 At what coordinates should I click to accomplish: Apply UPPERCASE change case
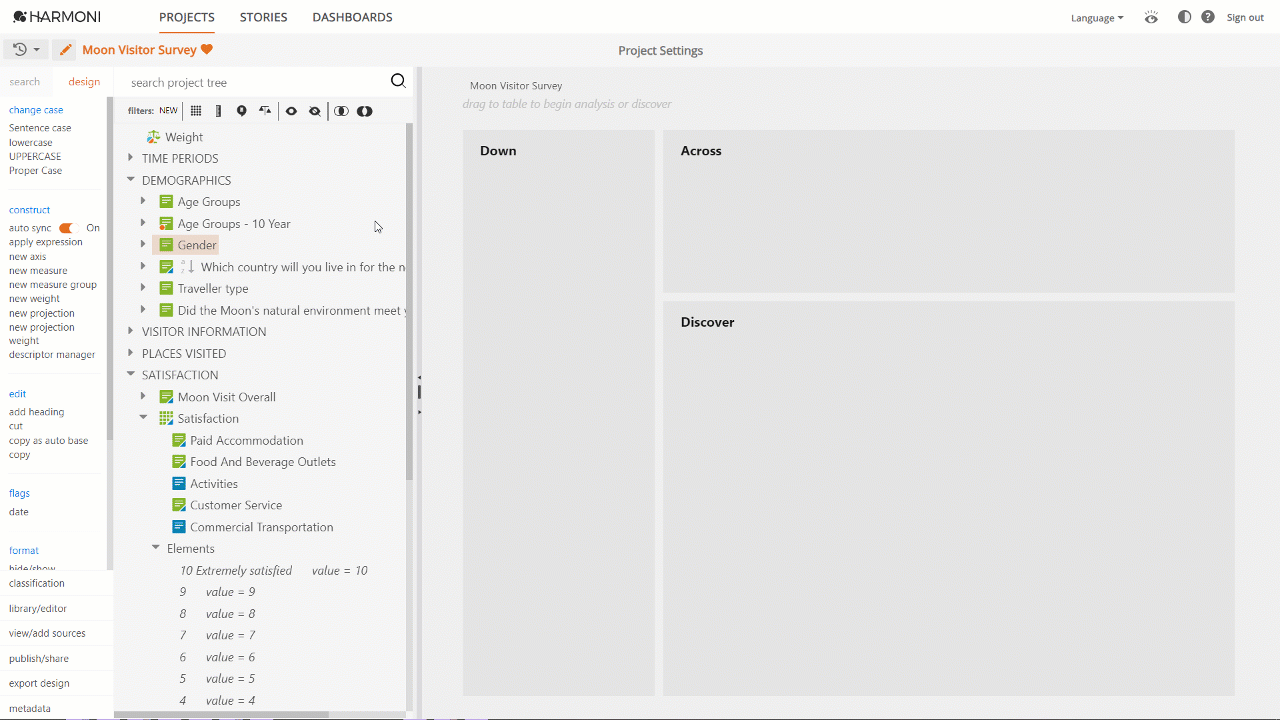(x=35, y=157)
